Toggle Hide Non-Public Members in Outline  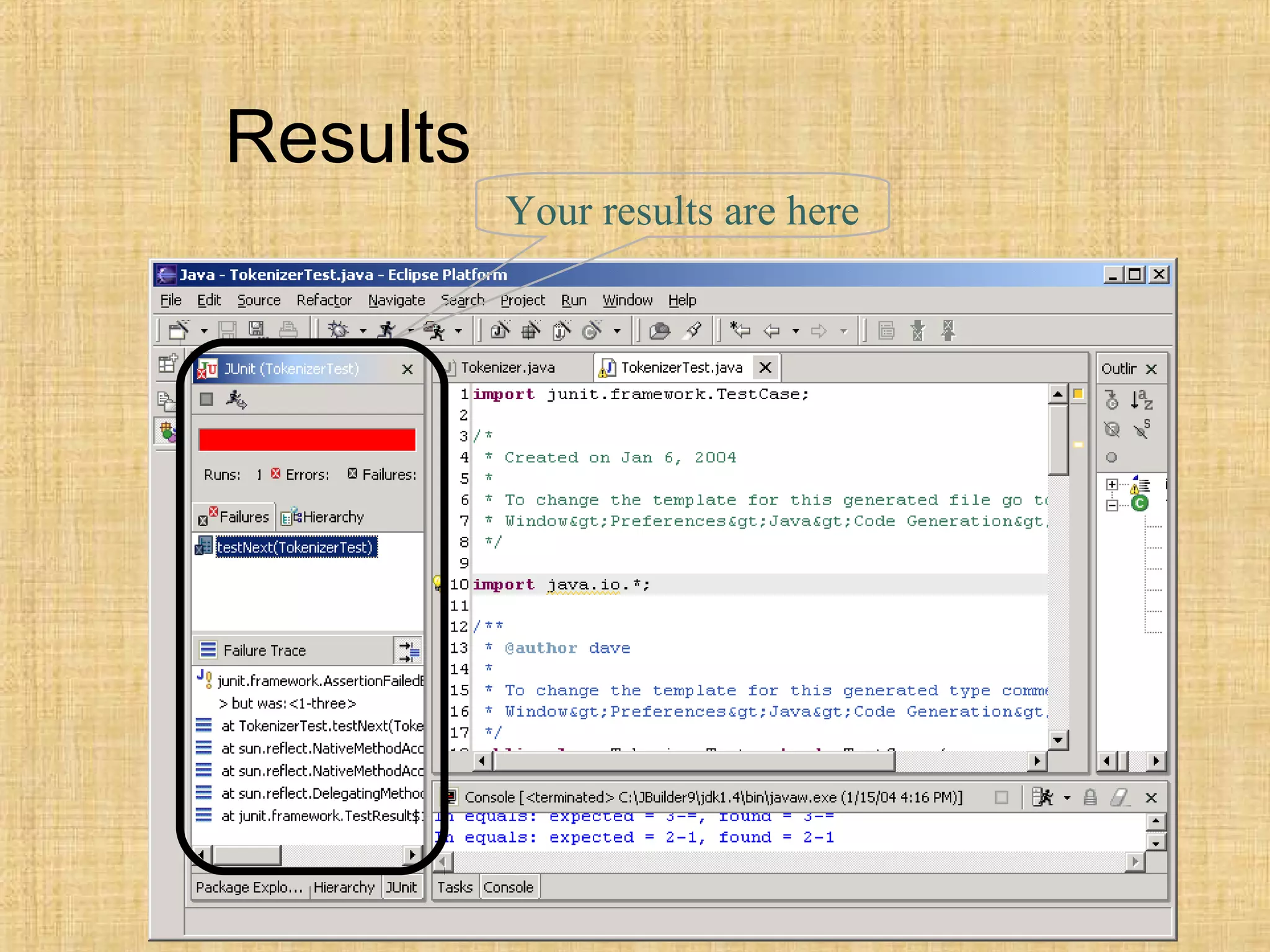coord(1111,457)
